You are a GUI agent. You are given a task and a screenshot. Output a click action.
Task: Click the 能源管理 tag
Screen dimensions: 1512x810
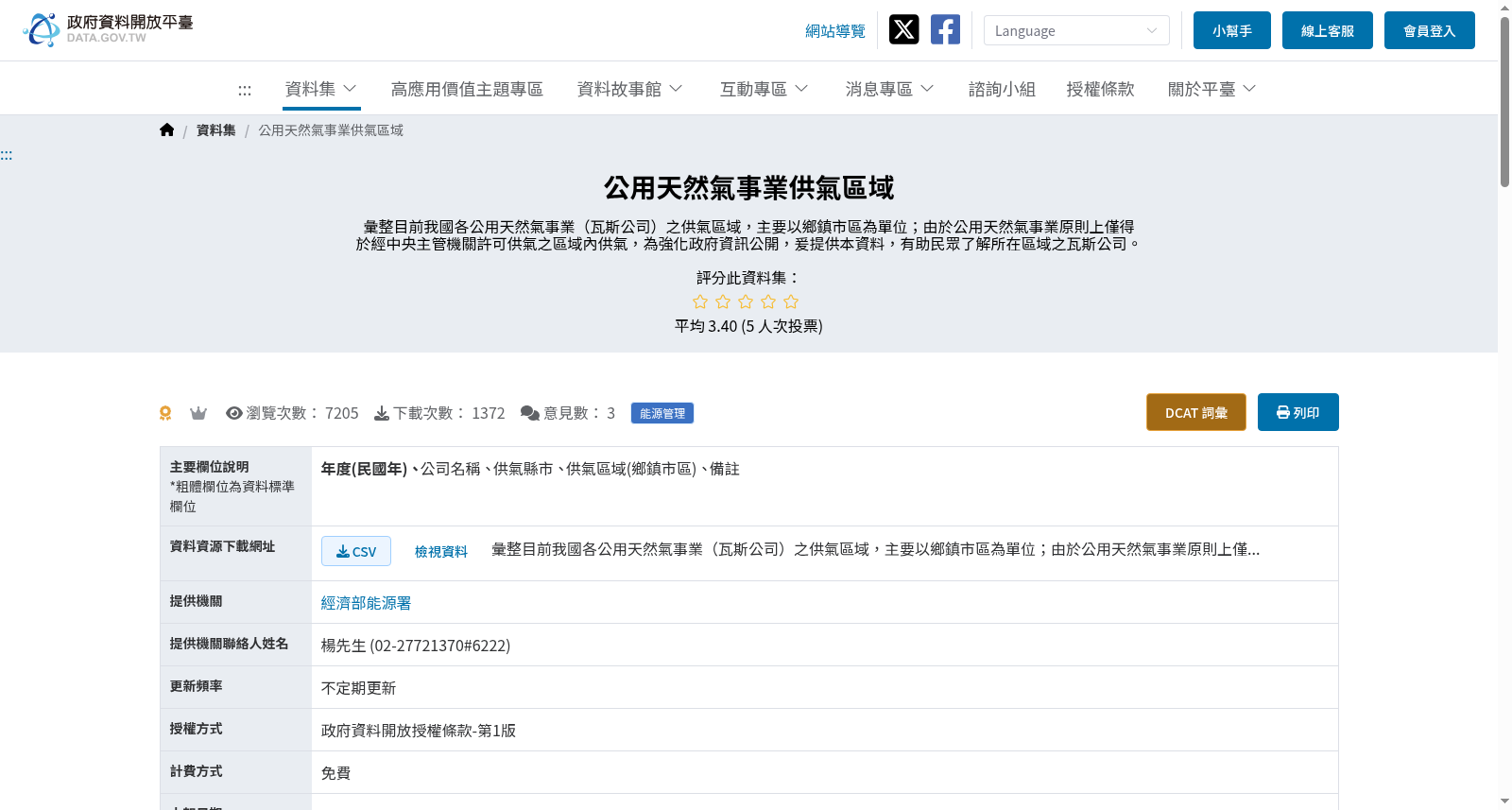tap(662, 413)
